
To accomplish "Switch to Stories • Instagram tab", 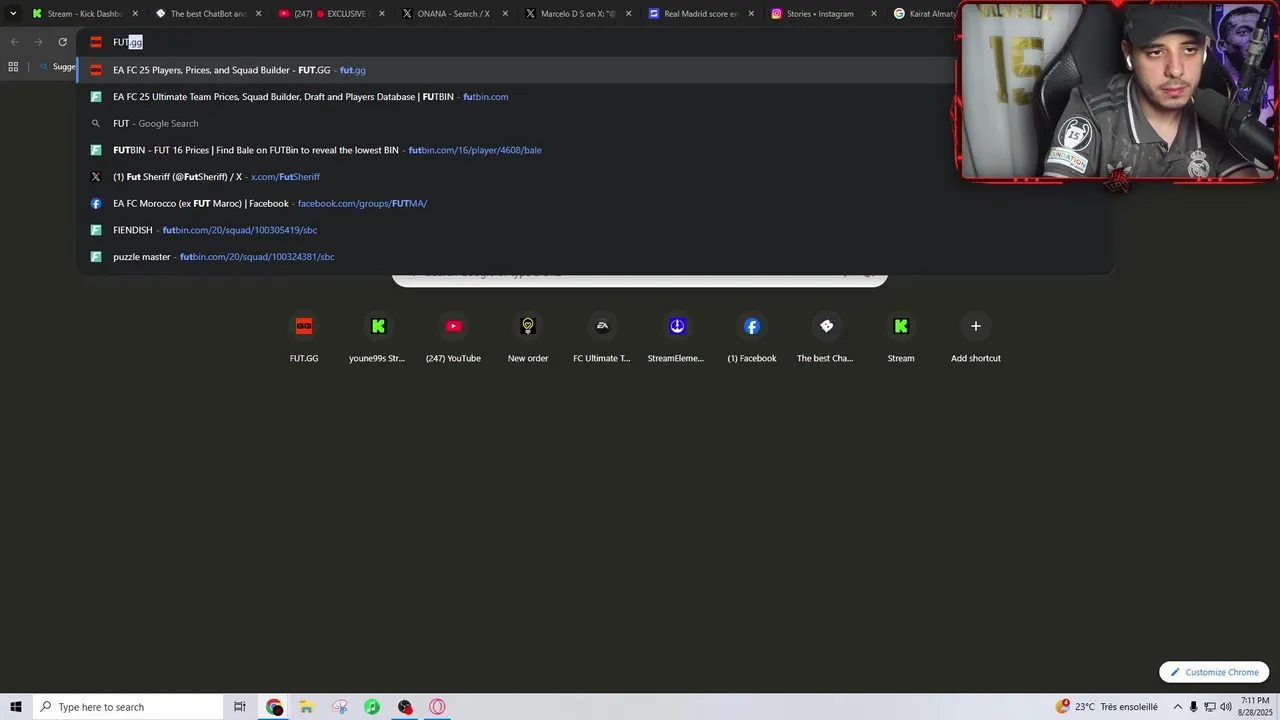I will [824, 14].
